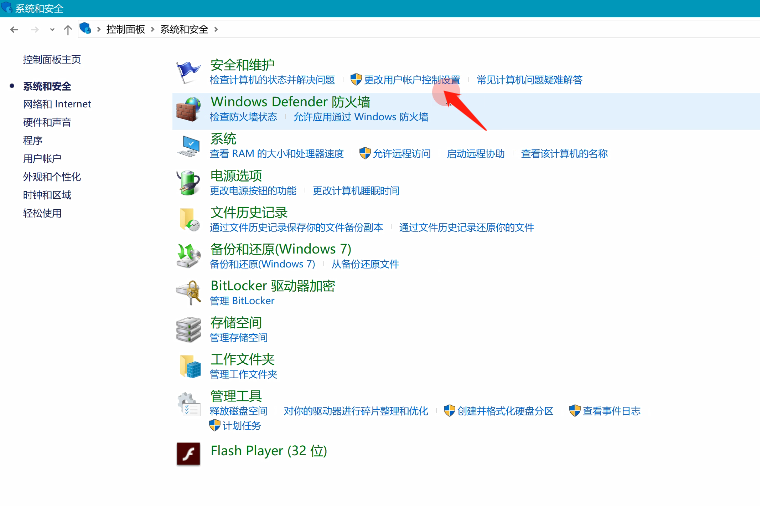This screenshot has width=760, height=506.
Task: Click the File History folder icon
Action: pyautogui.click(x=189, y=219)
